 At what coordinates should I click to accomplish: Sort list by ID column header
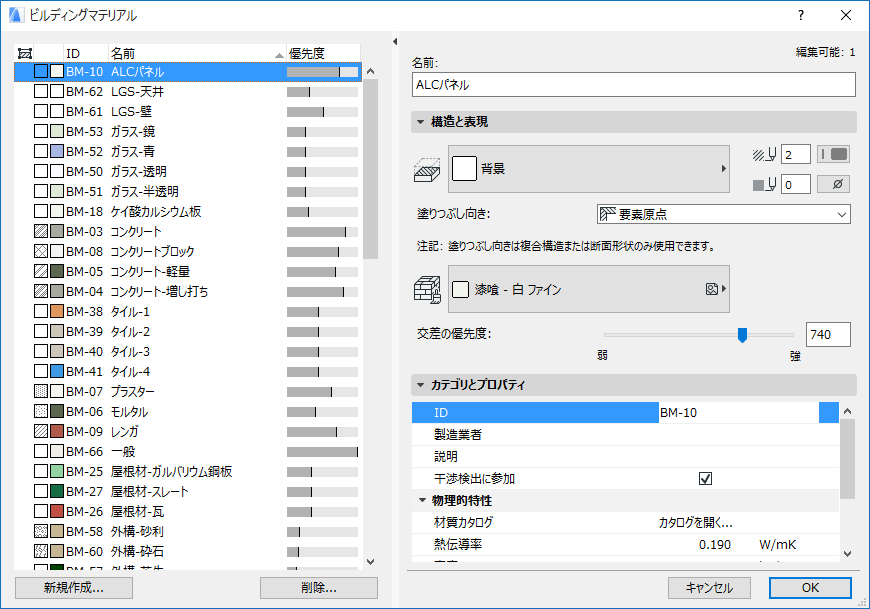(x=86, y=53)
